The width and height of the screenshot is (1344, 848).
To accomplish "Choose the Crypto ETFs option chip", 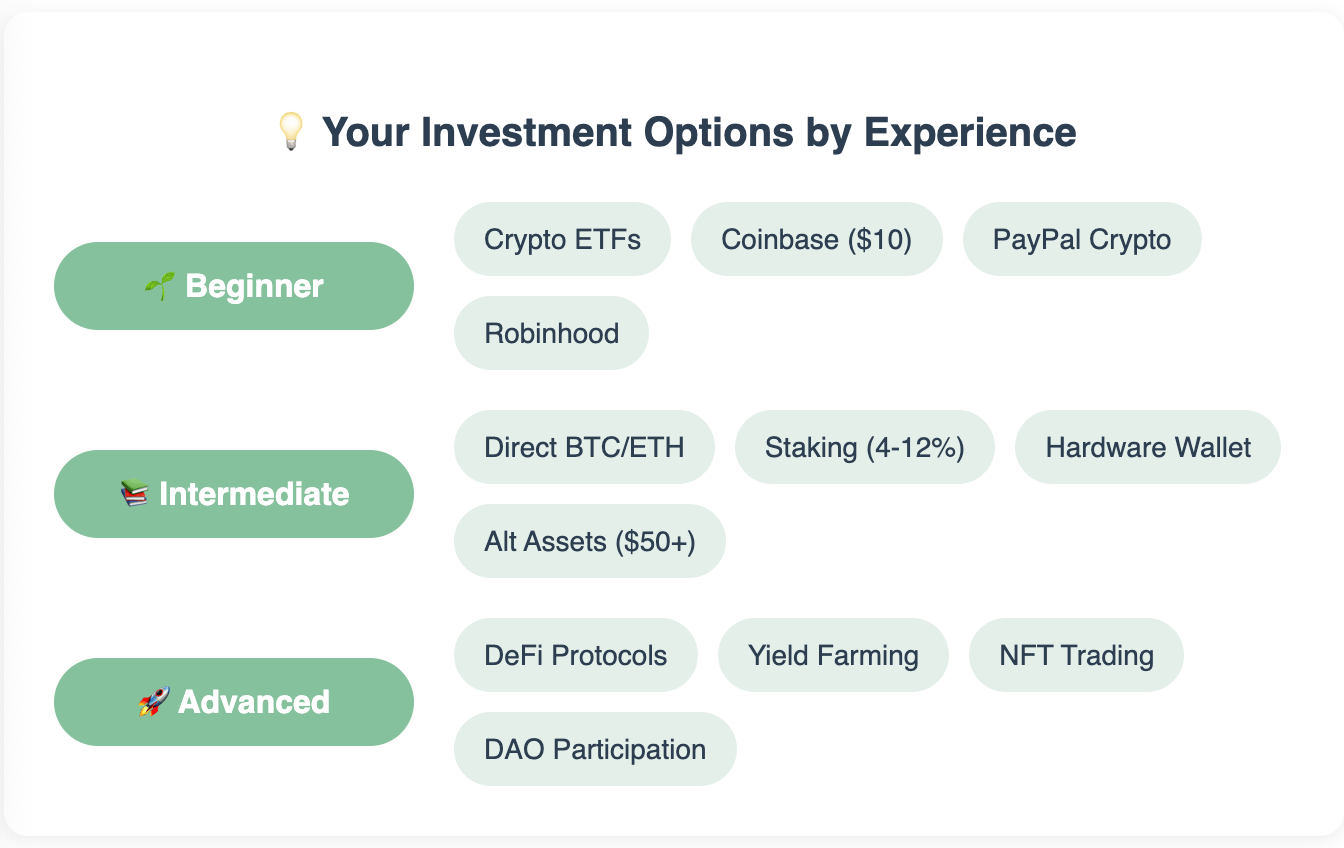I will [x=562, y=239].
